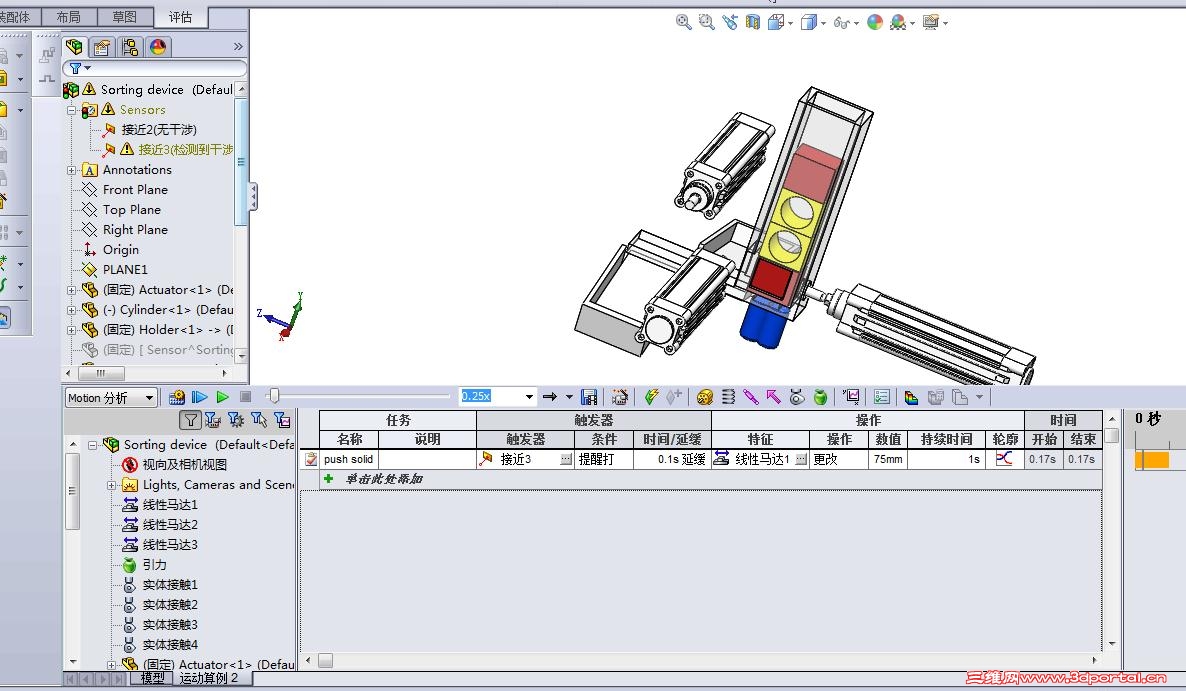The width and height of the screenshot is (1186, 691).
Task: Click the Hide/Show Items glasses icon
Action: pos(841,23)
